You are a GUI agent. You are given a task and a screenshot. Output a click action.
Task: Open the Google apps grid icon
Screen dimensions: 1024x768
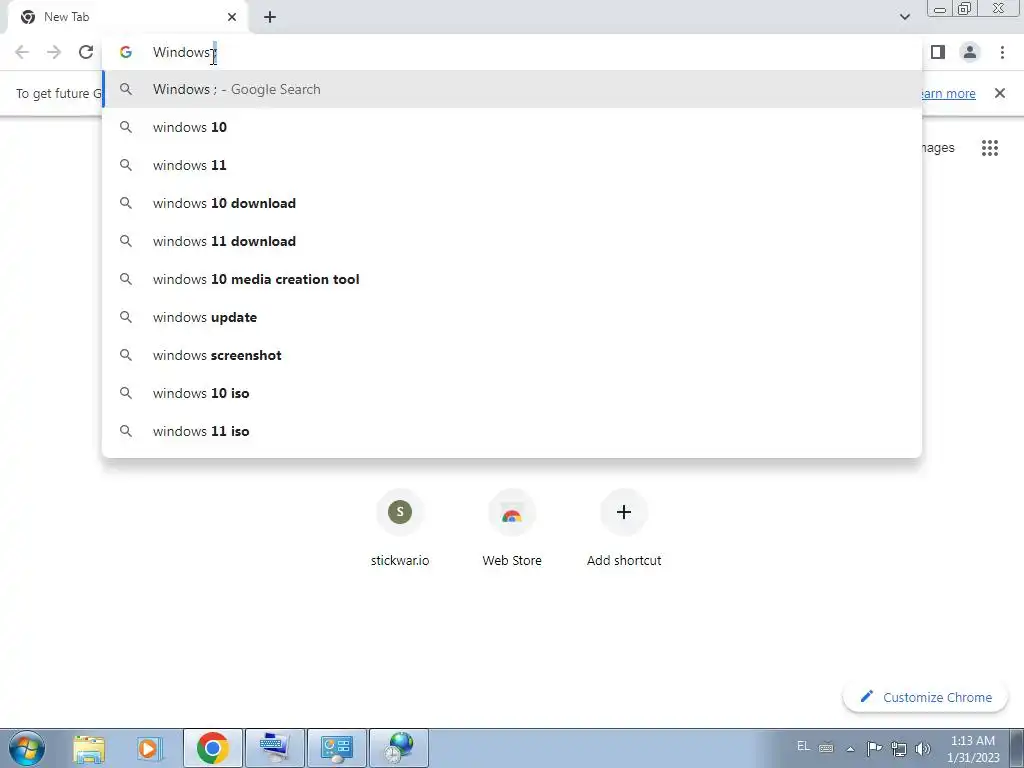click(989, 148)
